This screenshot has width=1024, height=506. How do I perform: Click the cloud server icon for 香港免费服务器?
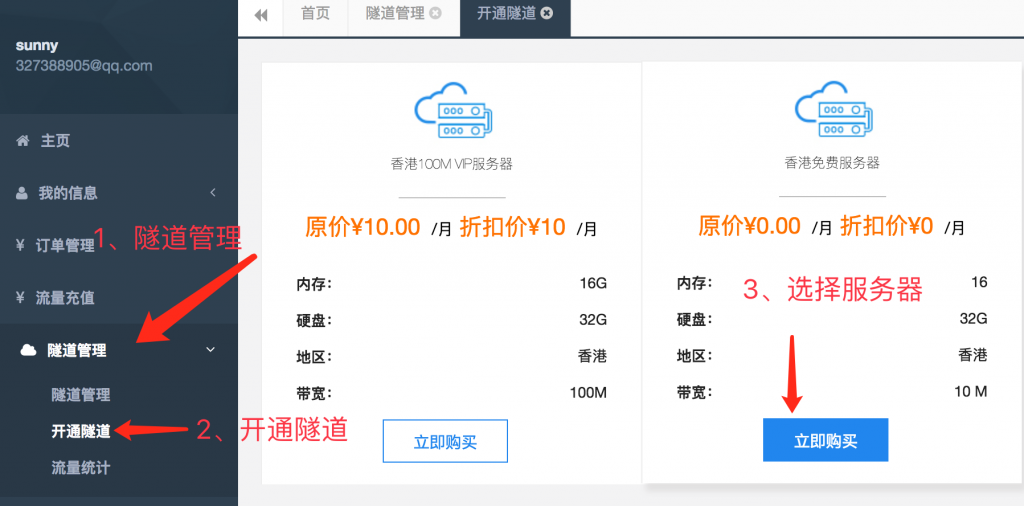[832, 110]
